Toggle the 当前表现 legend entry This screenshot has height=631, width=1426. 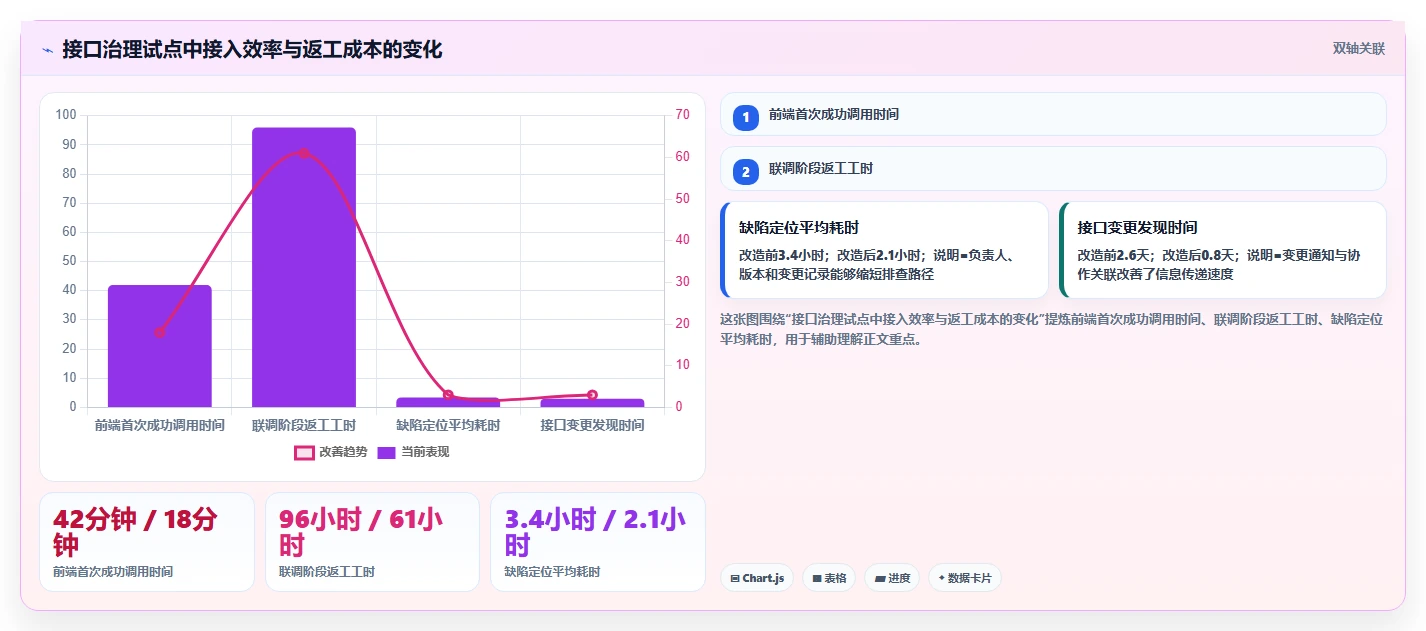[x=413, y=452]
